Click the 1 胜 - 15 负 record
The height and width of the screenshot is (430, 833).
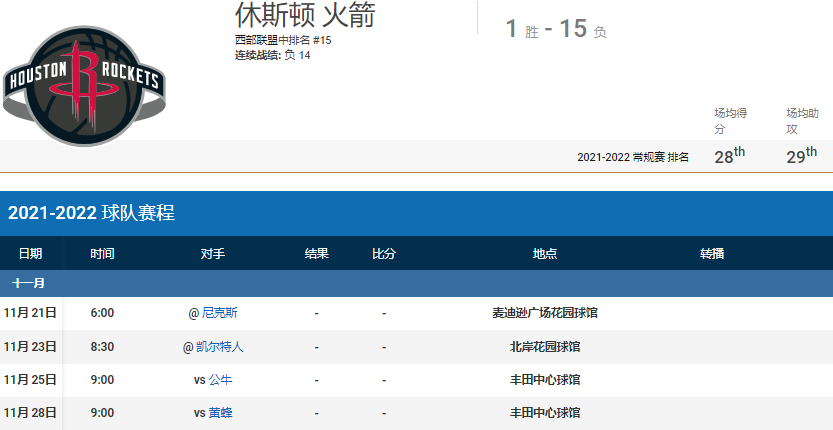point(556,29)
